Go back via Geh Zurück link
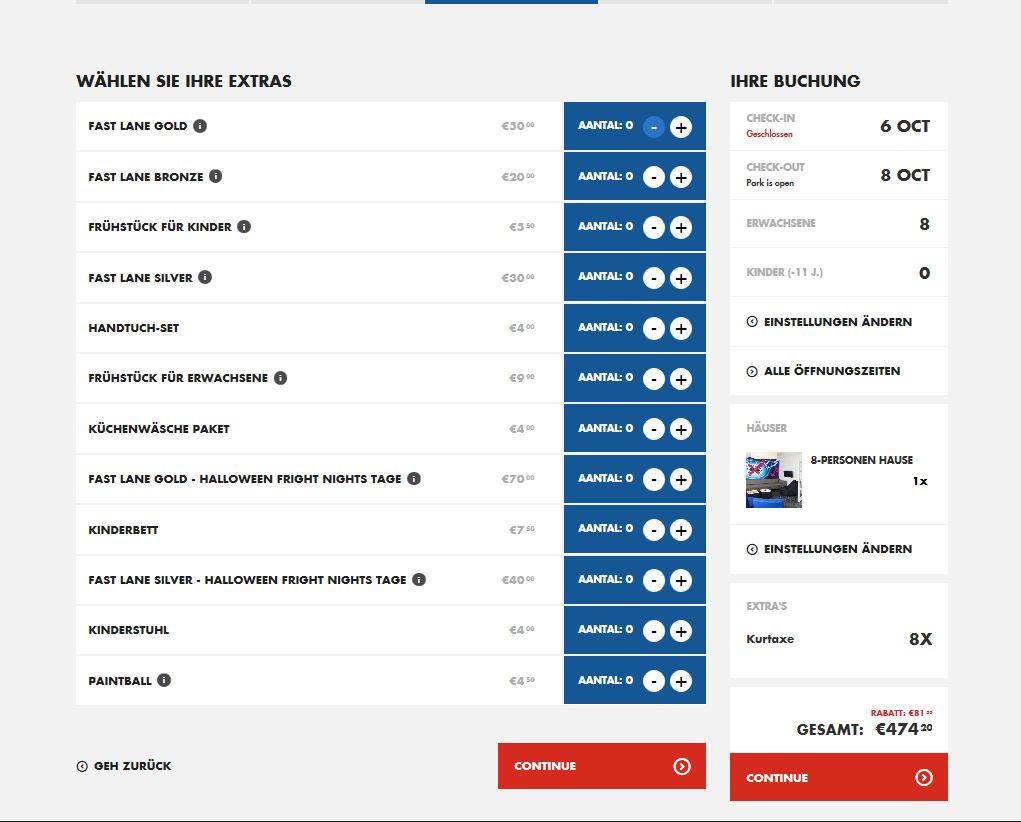The image size is (1021, 822). tap(124, 766)
